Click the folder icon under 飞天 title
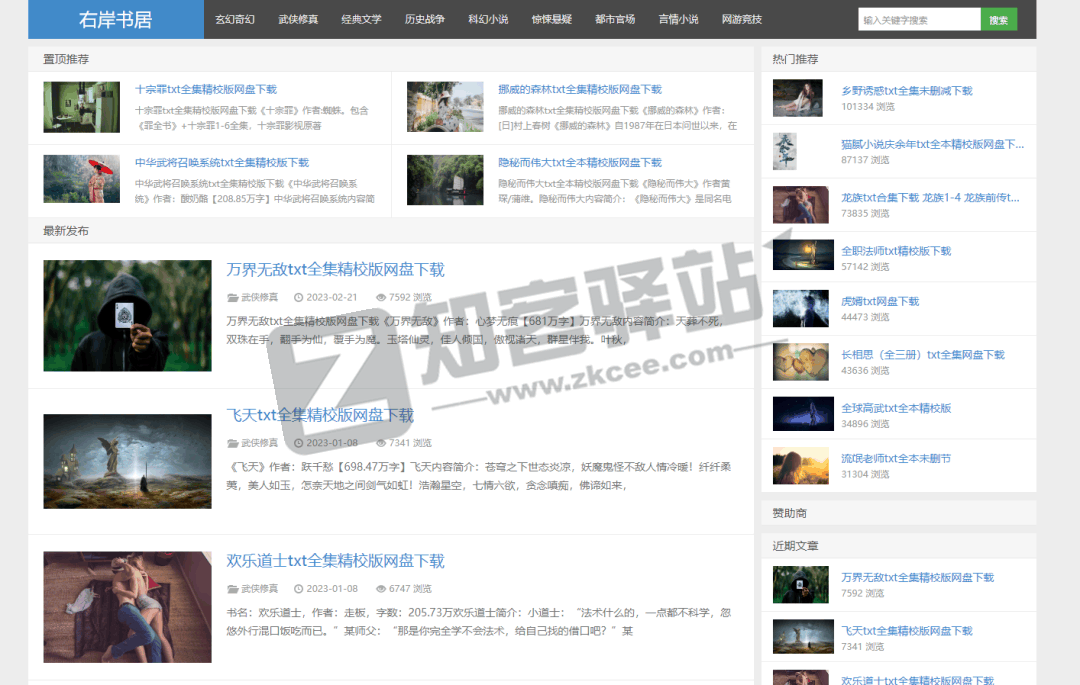This screenshot has width=1080, height=685. click(x=233, y=443)
